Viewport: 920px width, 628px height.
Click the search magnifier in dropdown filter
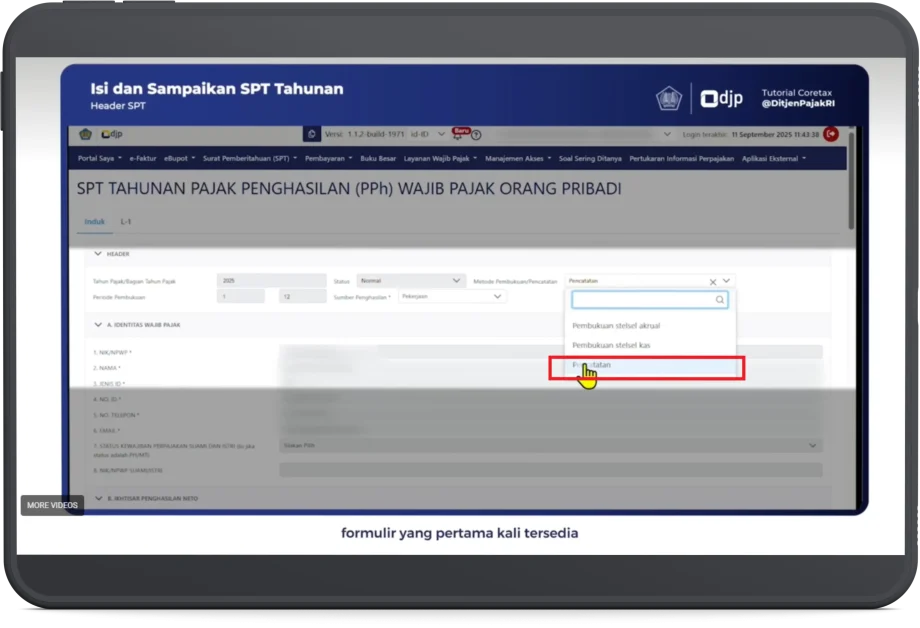point(719,300)
